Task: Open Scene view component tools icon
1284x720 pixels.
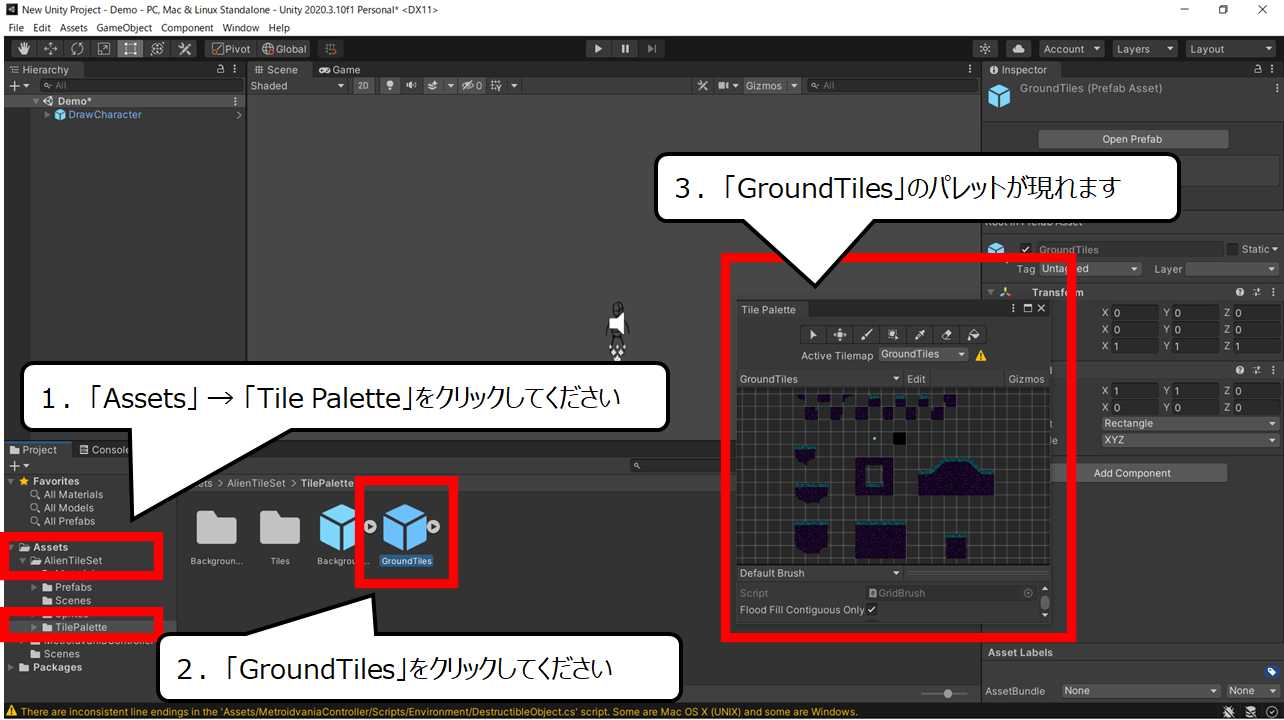Action: point(702,86)
